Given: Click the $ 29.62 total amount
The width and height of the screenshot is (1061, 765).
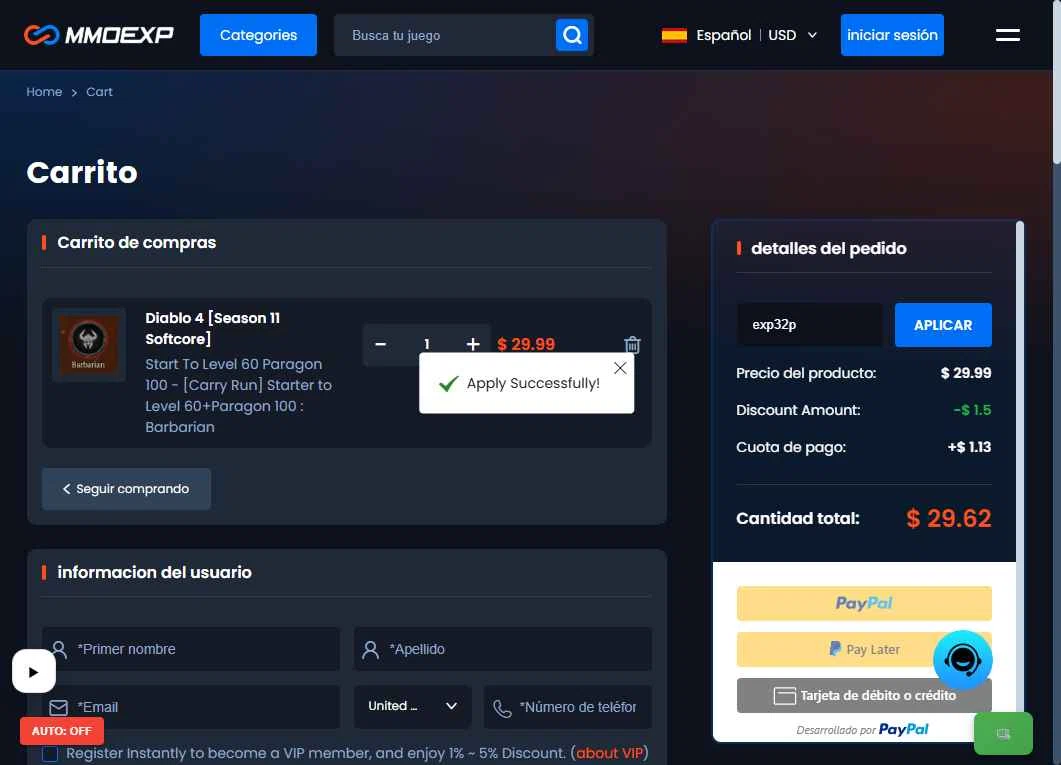Looking at the screenshot, I should tap(948, 518).
